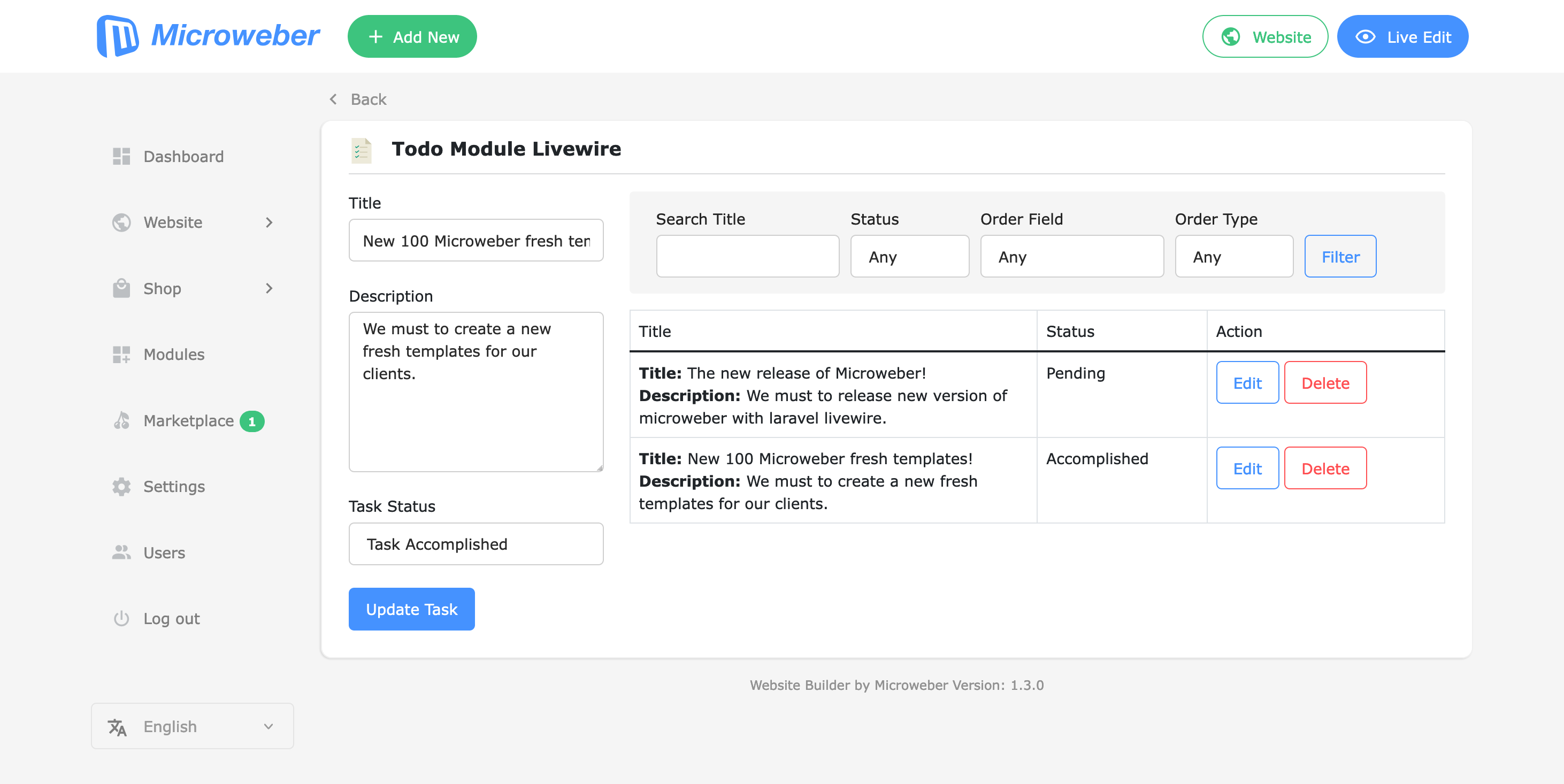Open Dashboard from the sidebar
Viewport: 1564px width, 784px height.
click(183, 157)
